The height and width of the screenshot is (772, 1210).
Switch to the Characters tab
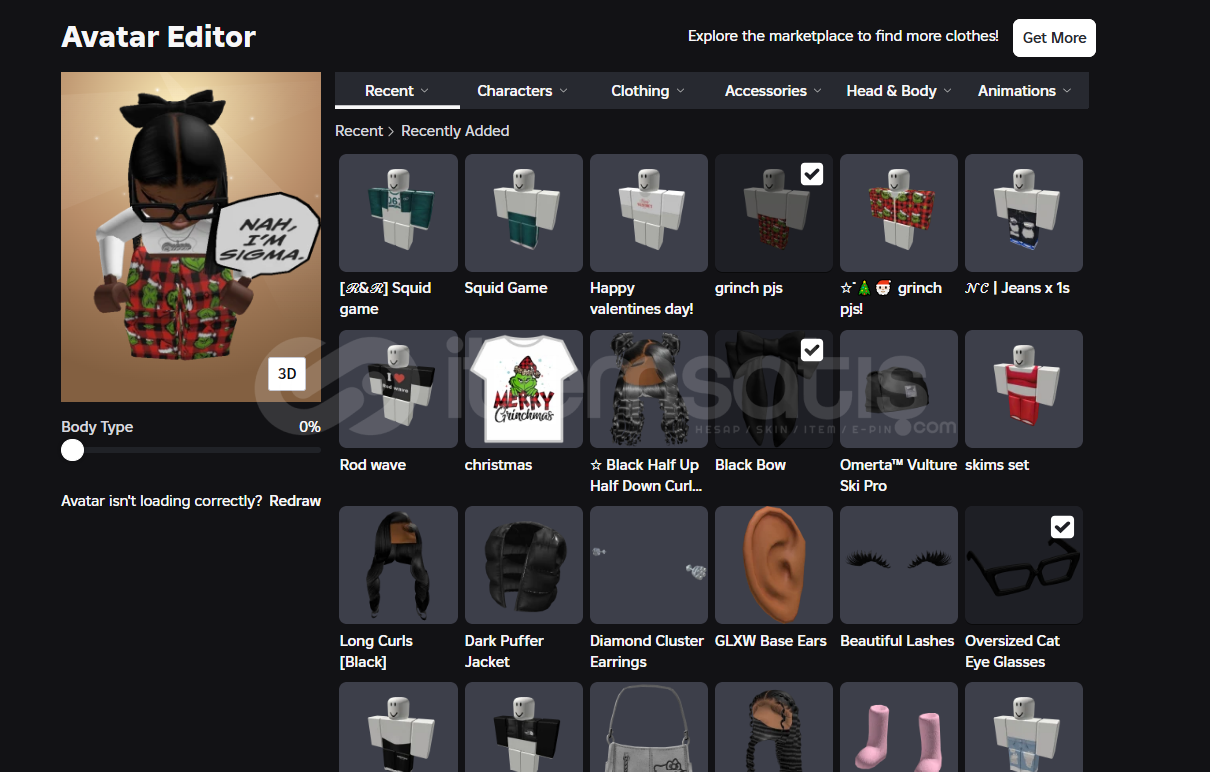coord(522,90)
